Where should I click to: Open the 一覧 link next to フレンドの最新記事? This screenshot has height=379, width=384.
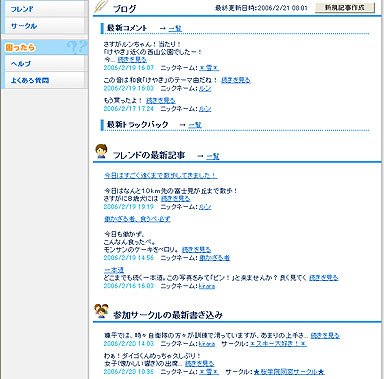[x=213, y=156]
